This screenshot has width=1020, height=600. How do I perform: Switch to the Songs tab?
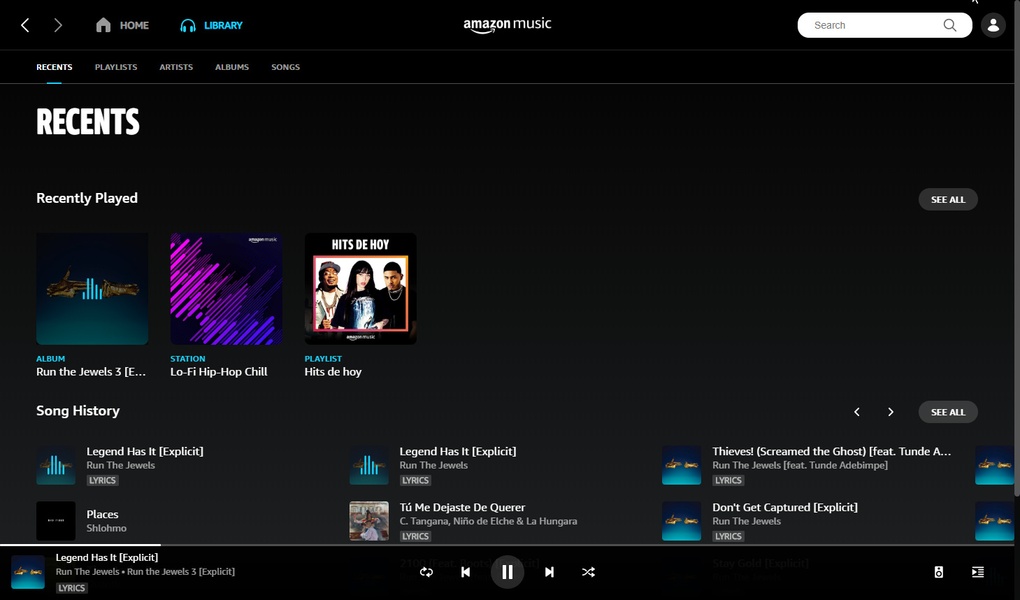coord(286,67)
